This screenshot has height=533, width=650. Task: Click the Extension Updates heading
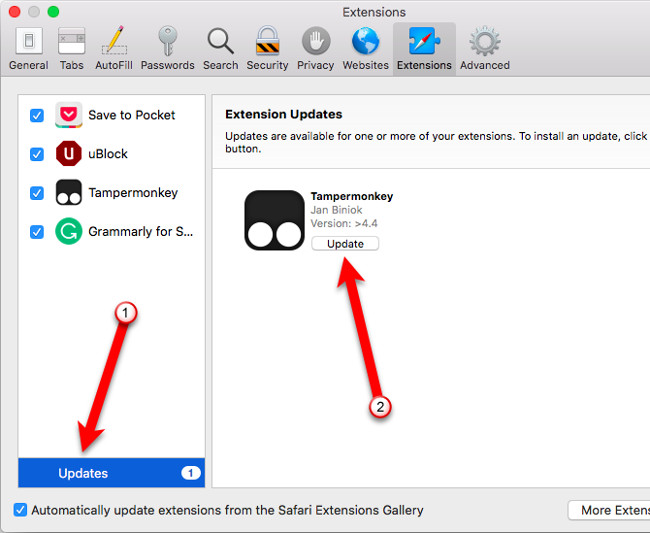pyautogui.click(x=284, y=114)
